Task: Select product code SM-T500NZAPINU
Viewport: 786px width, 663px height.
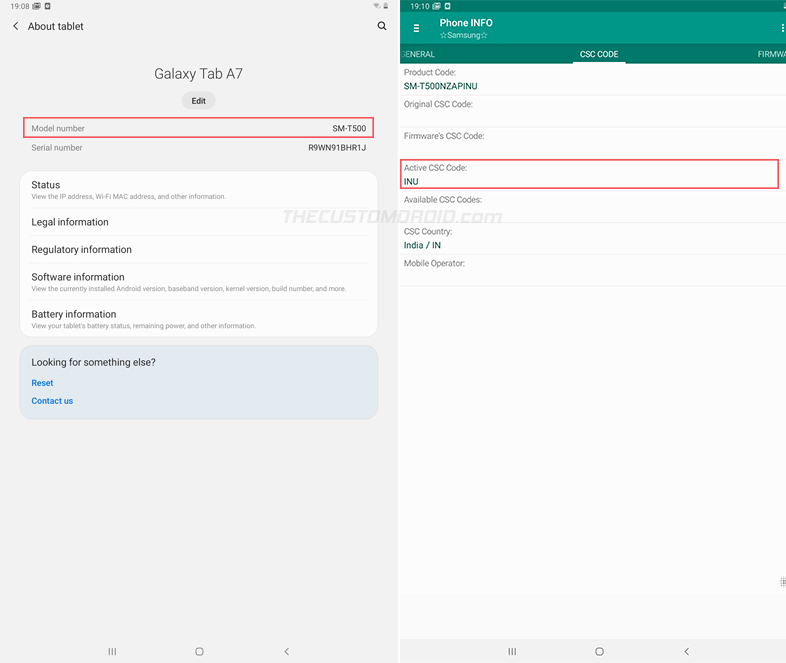Action: [441, 86]
